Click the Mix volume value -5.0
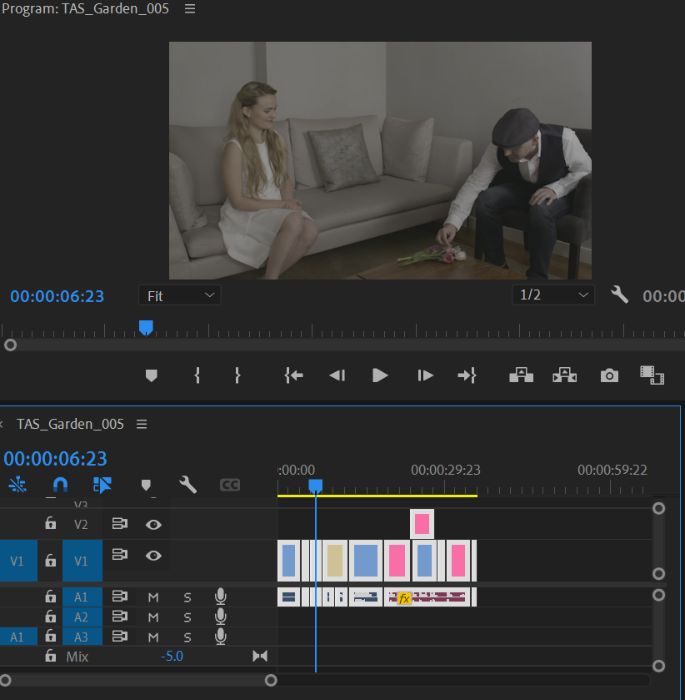This screenshot has height=700, width=685. click(172, 656)
